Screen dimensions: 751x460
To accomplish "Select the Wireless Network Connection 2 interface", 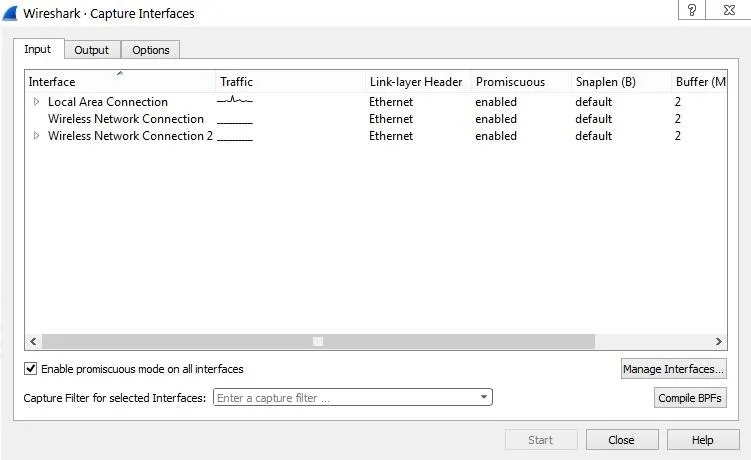I will click(130, 136).
